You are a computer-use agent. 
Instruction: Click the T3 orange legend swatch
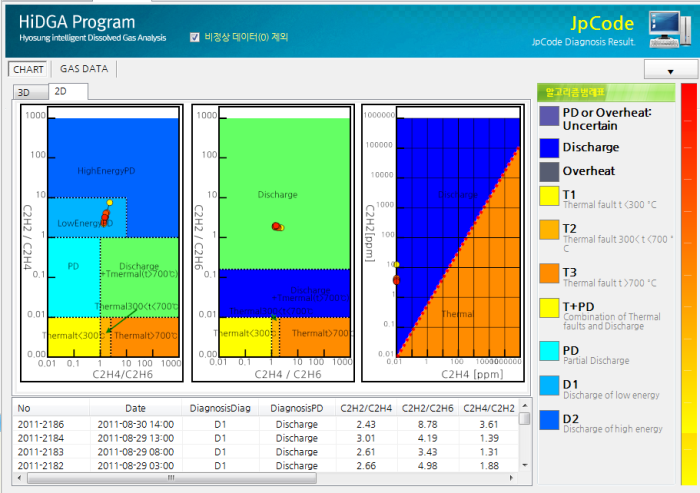(x=549, y=273)
